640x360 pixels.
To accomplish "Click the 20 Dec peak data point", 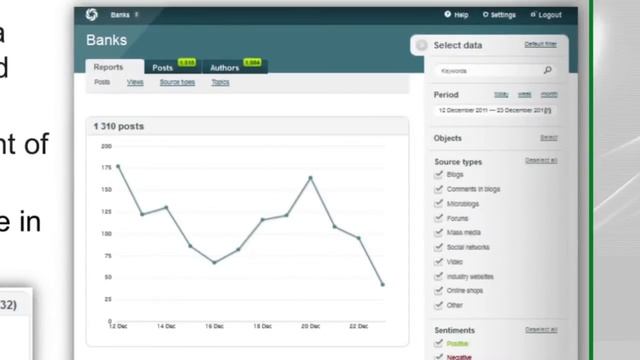I will [311, 178].
